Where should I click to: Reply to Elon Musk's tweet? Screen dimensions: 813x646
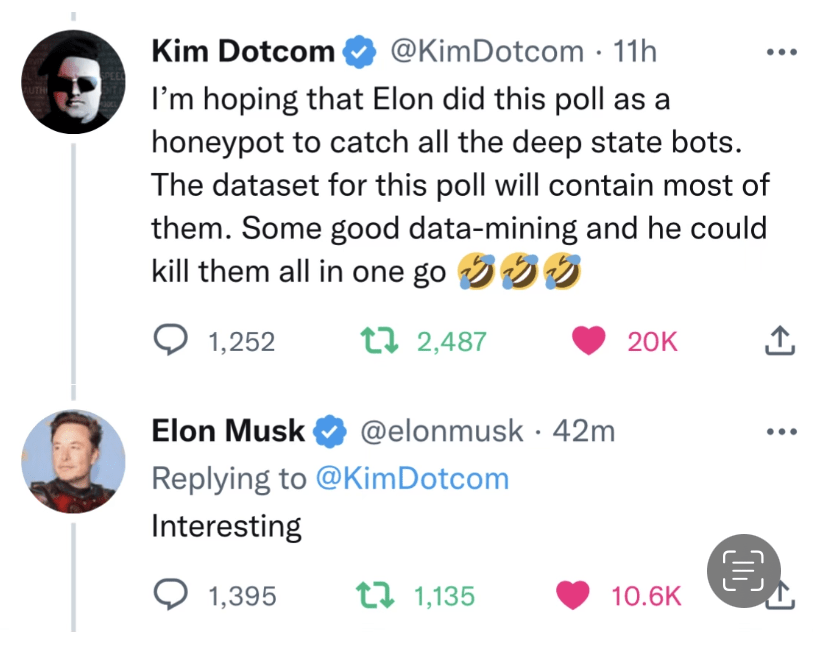pos(172,596)
